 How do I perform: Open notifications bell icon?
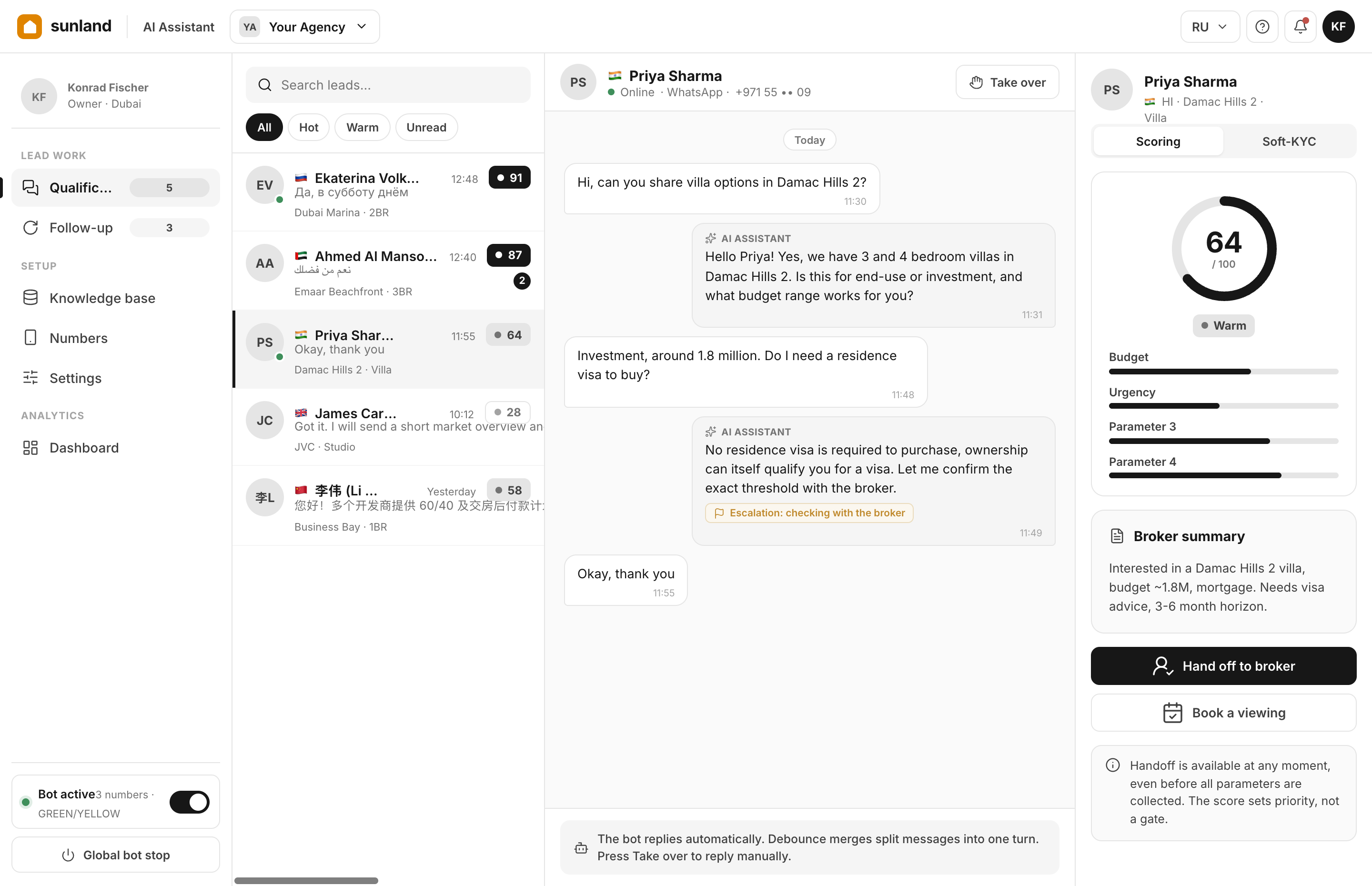click(x=1300, y=27)
